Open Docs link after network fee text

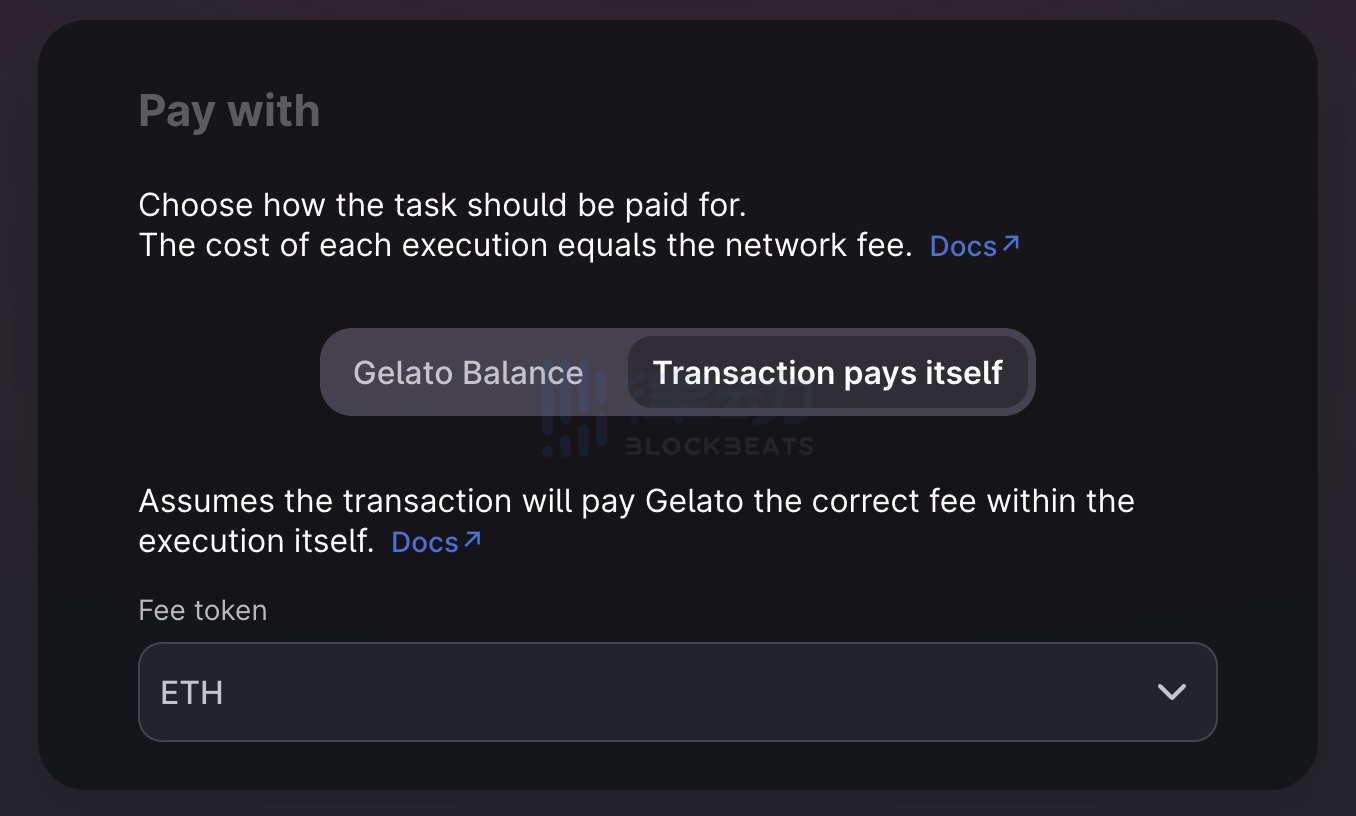963,246
